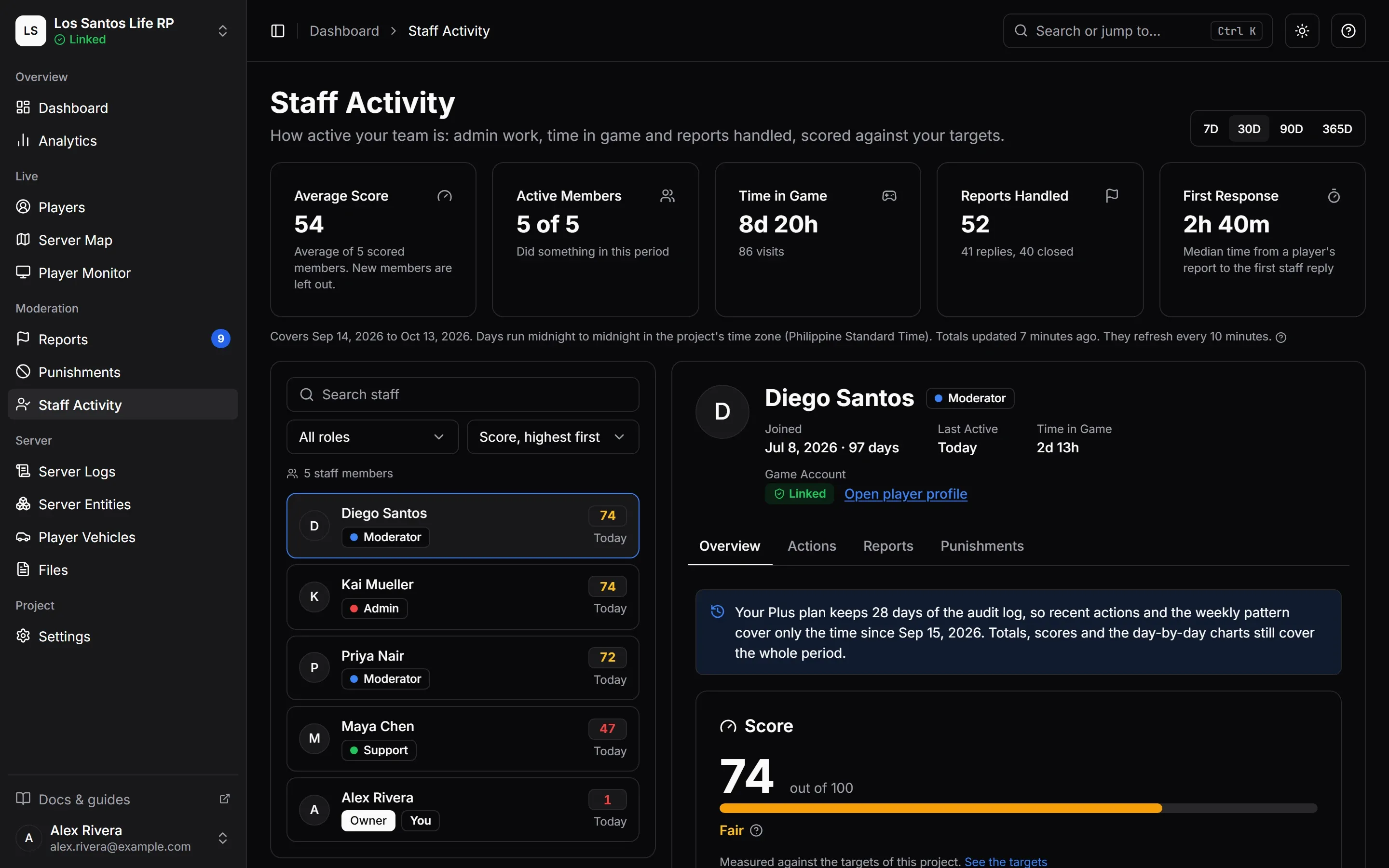
Task: Click Dashboard in the breadcrumb
Action: tap(344, 31)
